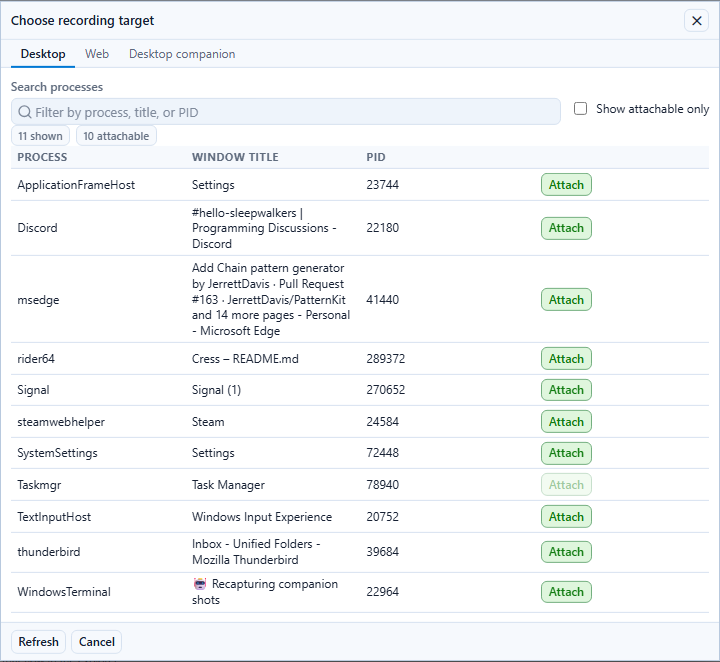Click the magnifier icon in the search box
Viewport: 720px width, 662px height.
click(25, 112)
